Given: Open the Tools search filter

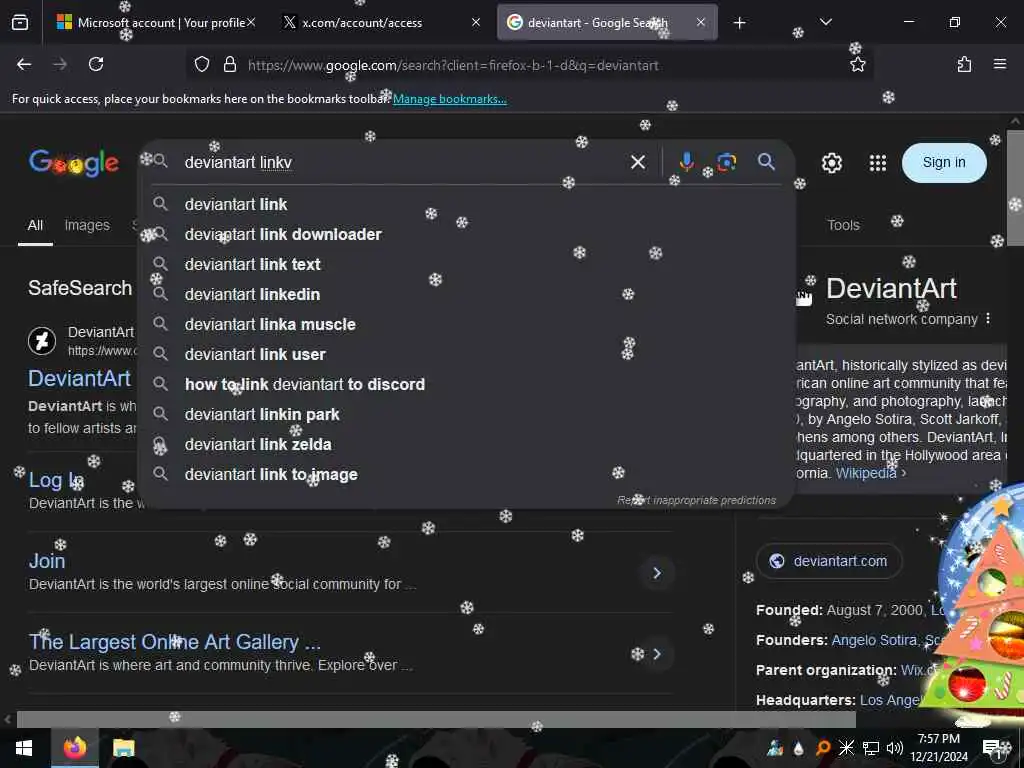Looking at the screenshot, I should tap(843, 225).
